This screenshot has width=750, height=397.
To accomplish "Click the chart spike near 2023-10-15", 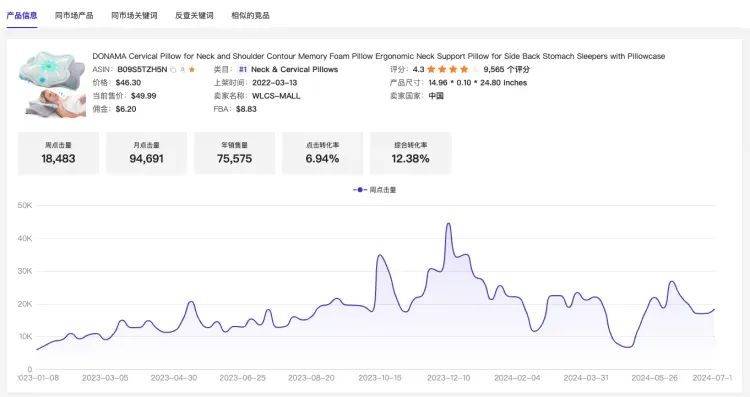I will pyautogui.click(x=380, y=255).
